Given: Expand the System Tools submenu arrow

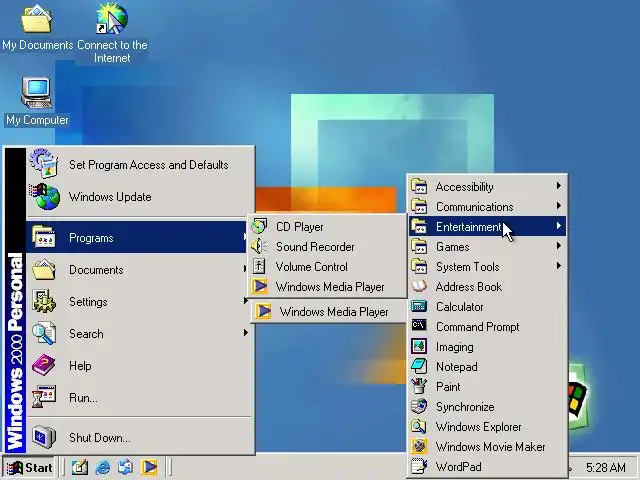Looking at the screenshot, I should (x=559, y=266).
